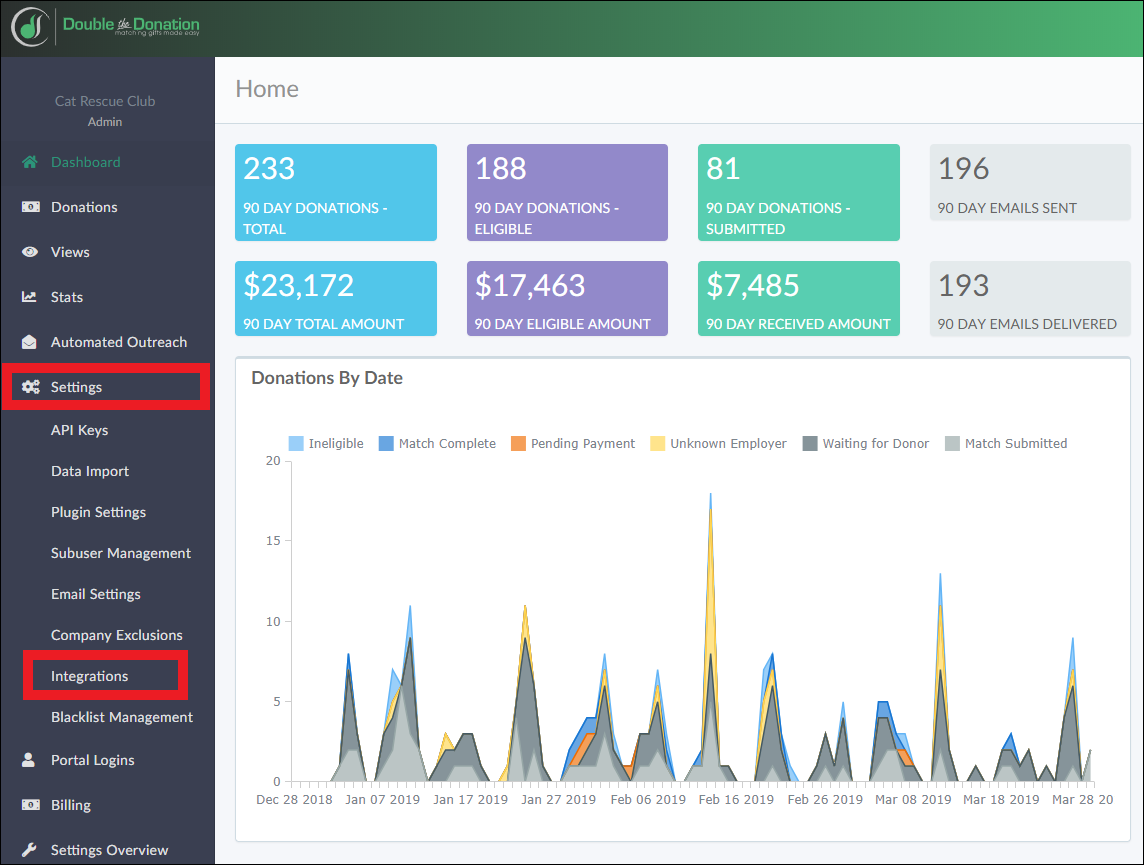The image size is (1144, 865).
Task: Open Settings Overview
Action: click(x=108, y=850)
